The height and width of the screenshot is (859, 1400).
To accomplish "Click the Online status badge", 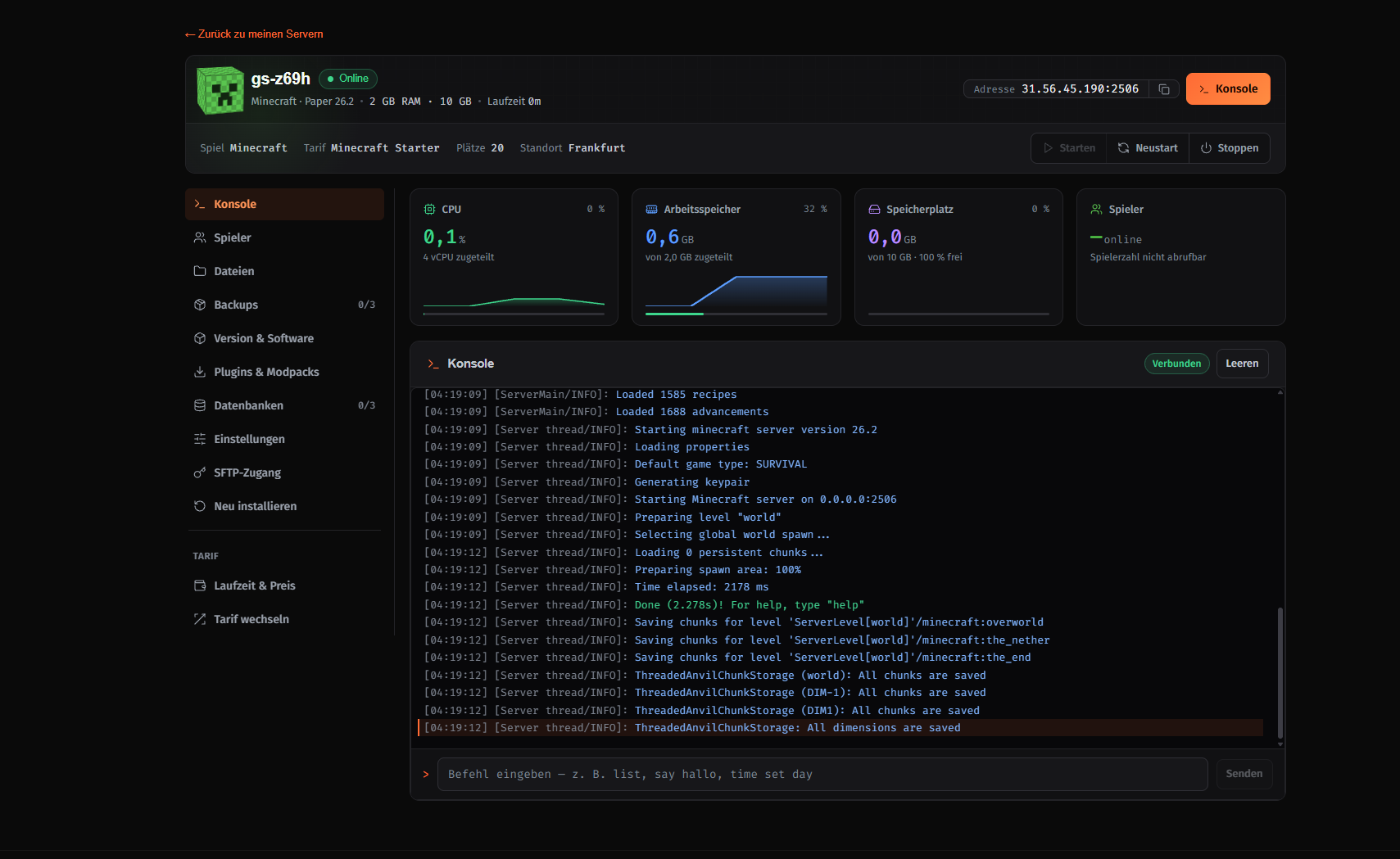I will pos(348,79).
